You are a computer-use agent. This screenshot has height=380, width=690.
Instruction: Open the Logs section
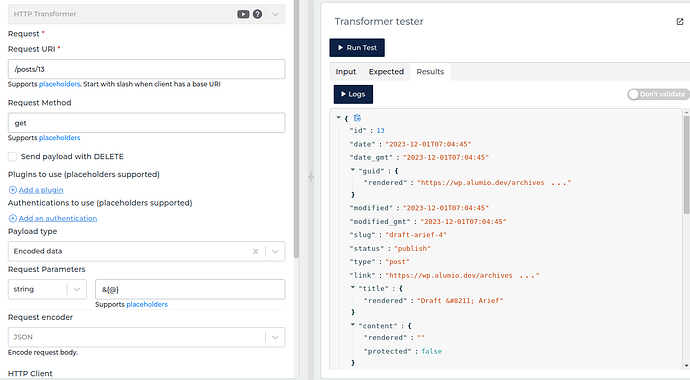point(353,94)
